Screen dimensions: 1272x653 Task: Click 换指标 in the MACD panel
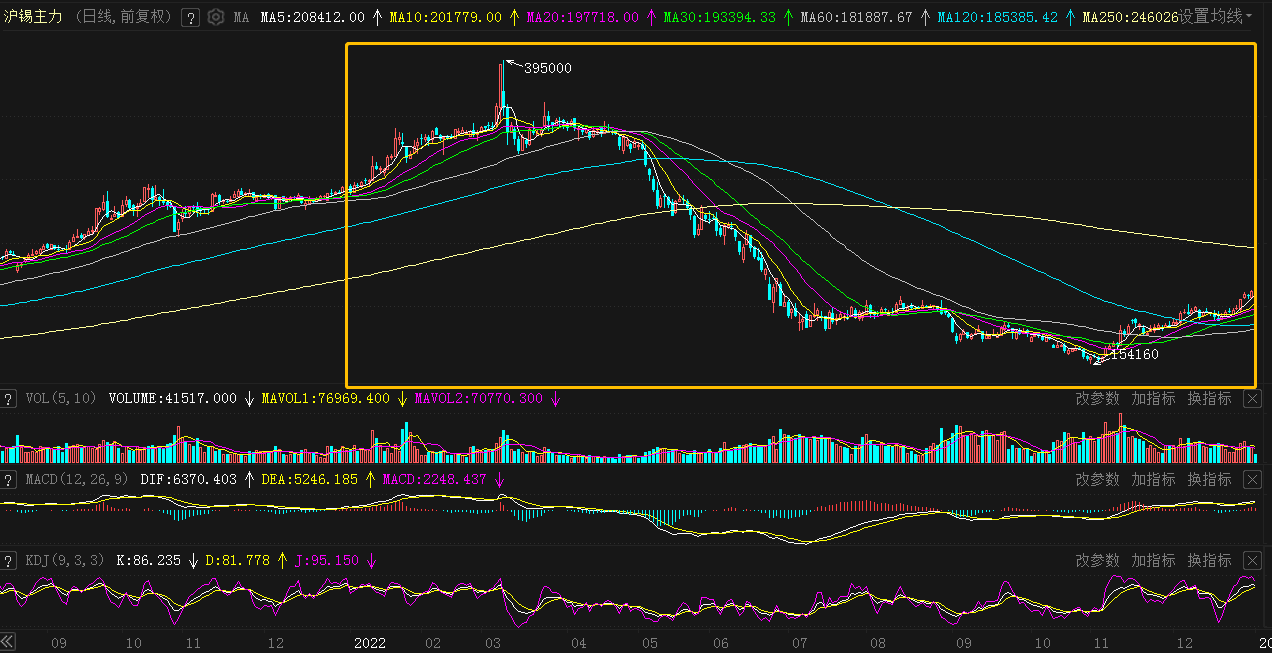[1209, 480]
